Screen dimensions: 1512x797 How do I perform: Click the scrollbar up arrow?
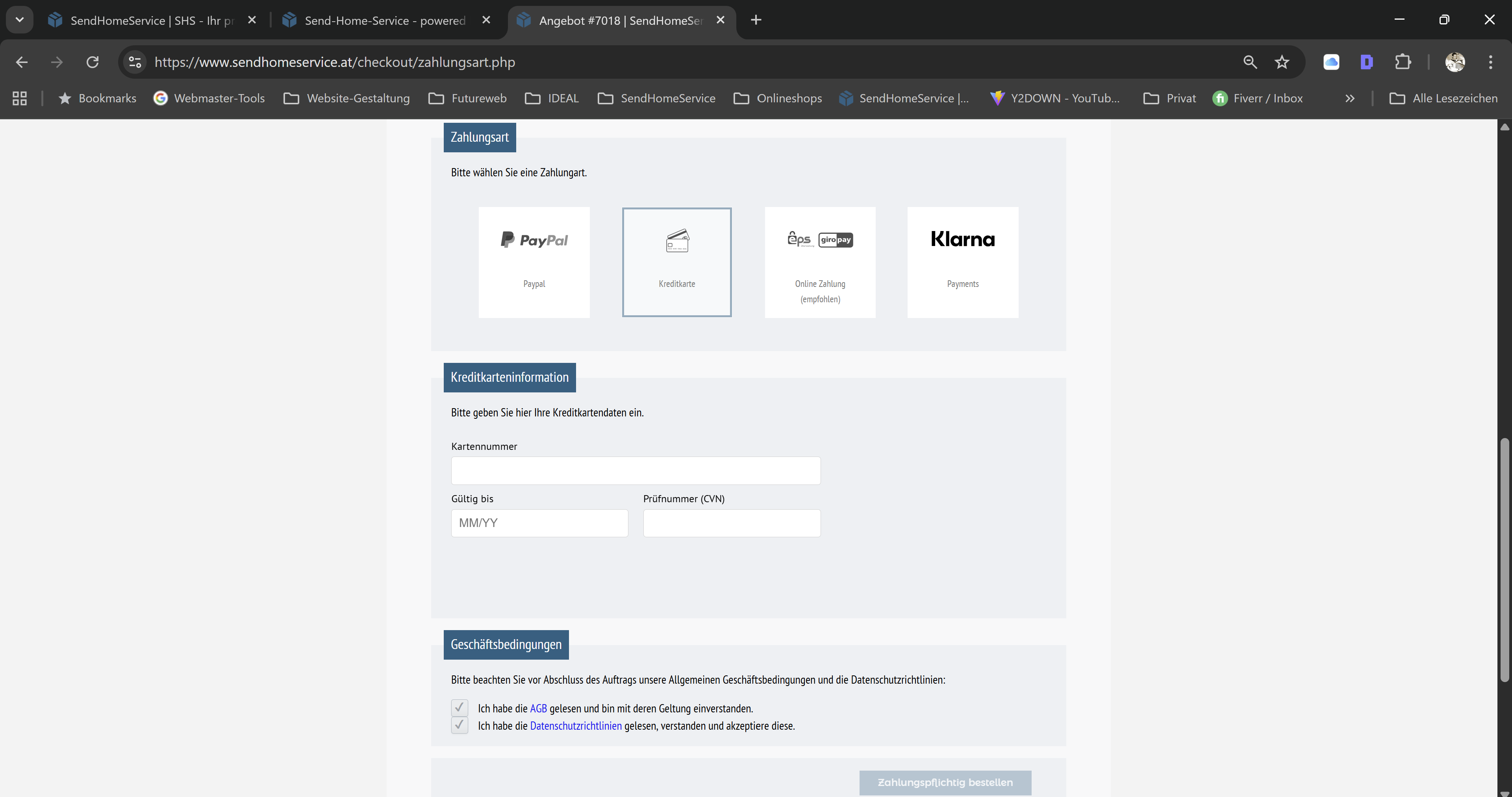(x=1505, y=127)
